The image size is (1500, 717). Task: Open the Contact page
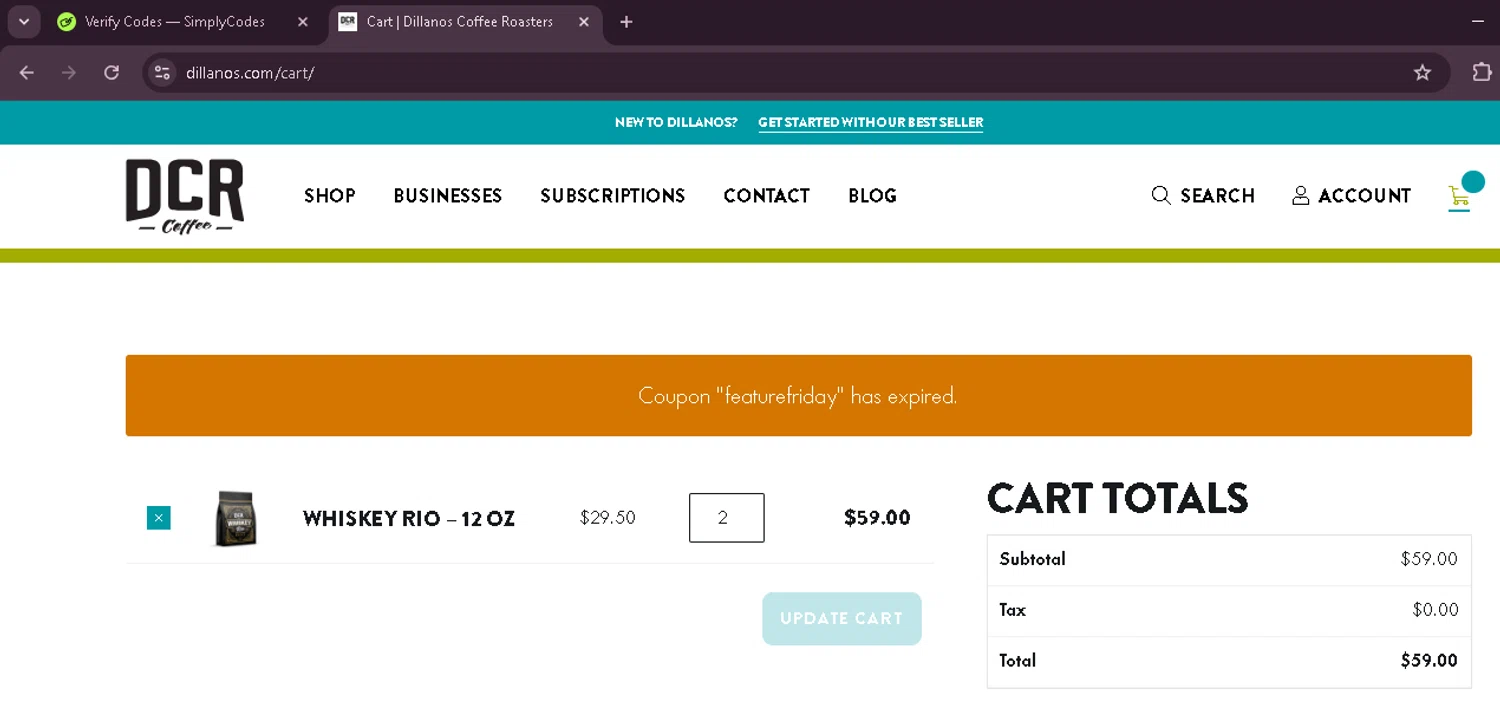click(x=767, y=196)
